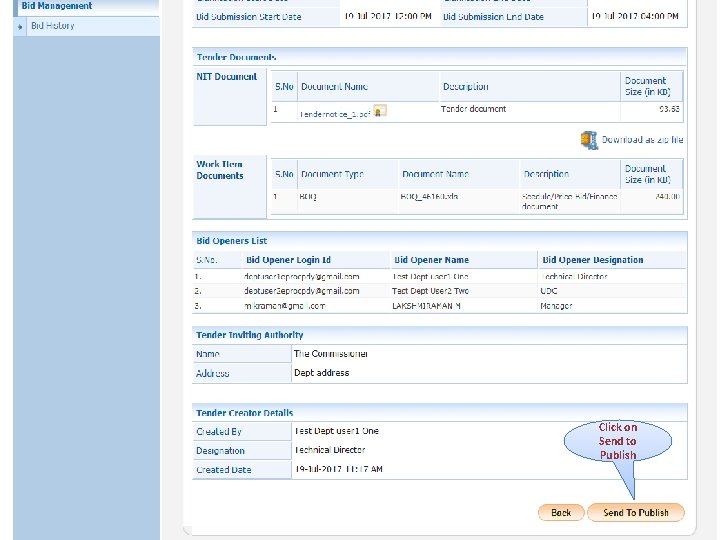Click the Send To Publish button

point(636,512)
